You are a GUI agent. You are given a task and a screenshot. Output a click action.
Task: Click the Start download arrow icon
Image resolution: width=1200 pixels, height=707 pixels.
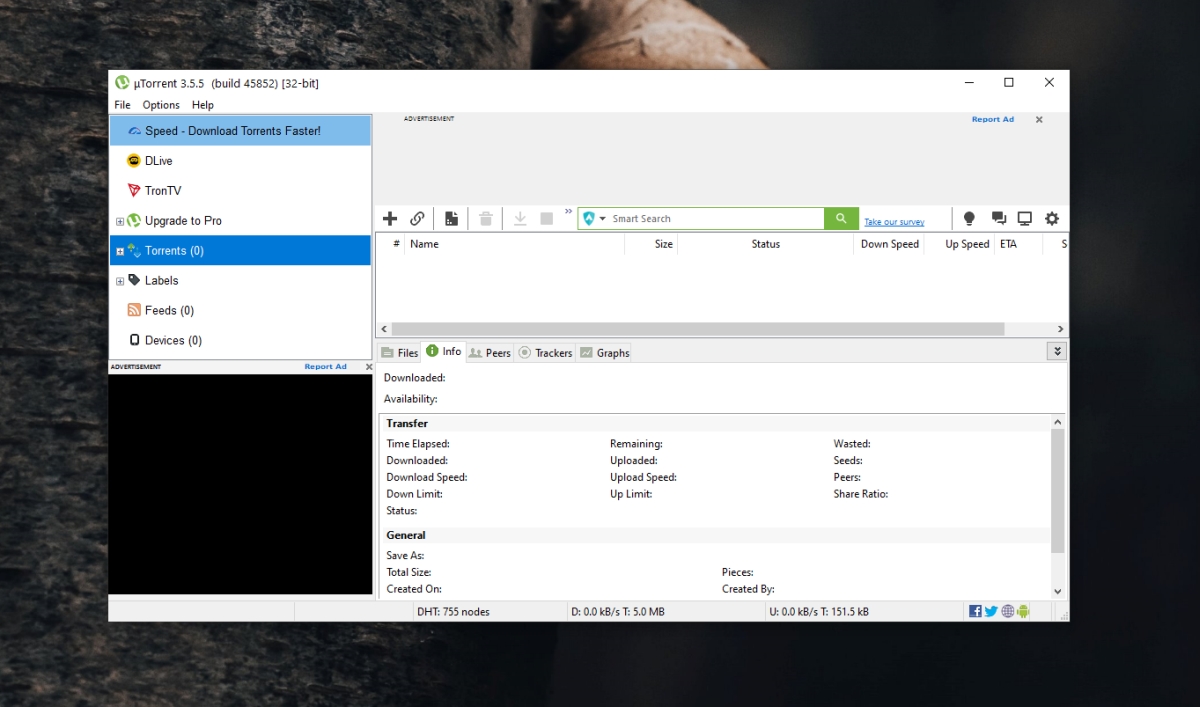(x=520, y=218)
